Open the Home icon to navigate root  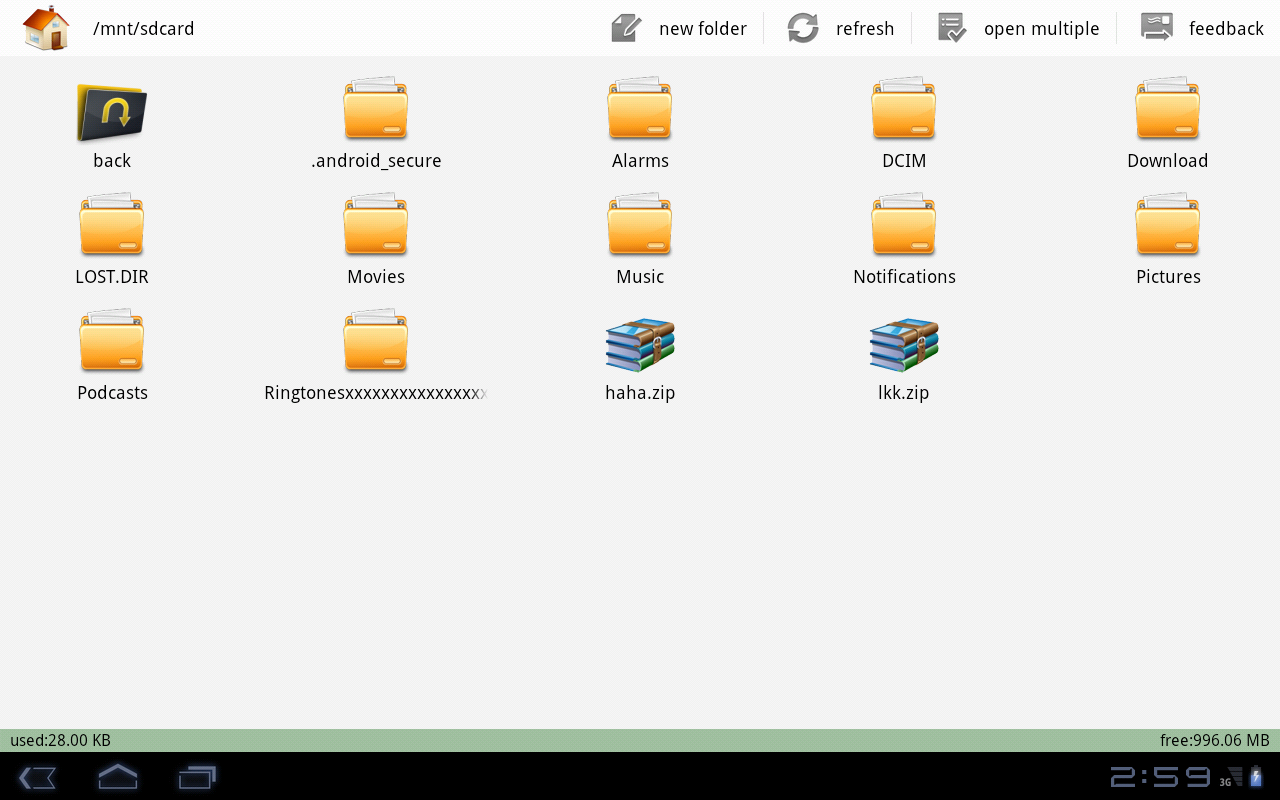(45, 27)
